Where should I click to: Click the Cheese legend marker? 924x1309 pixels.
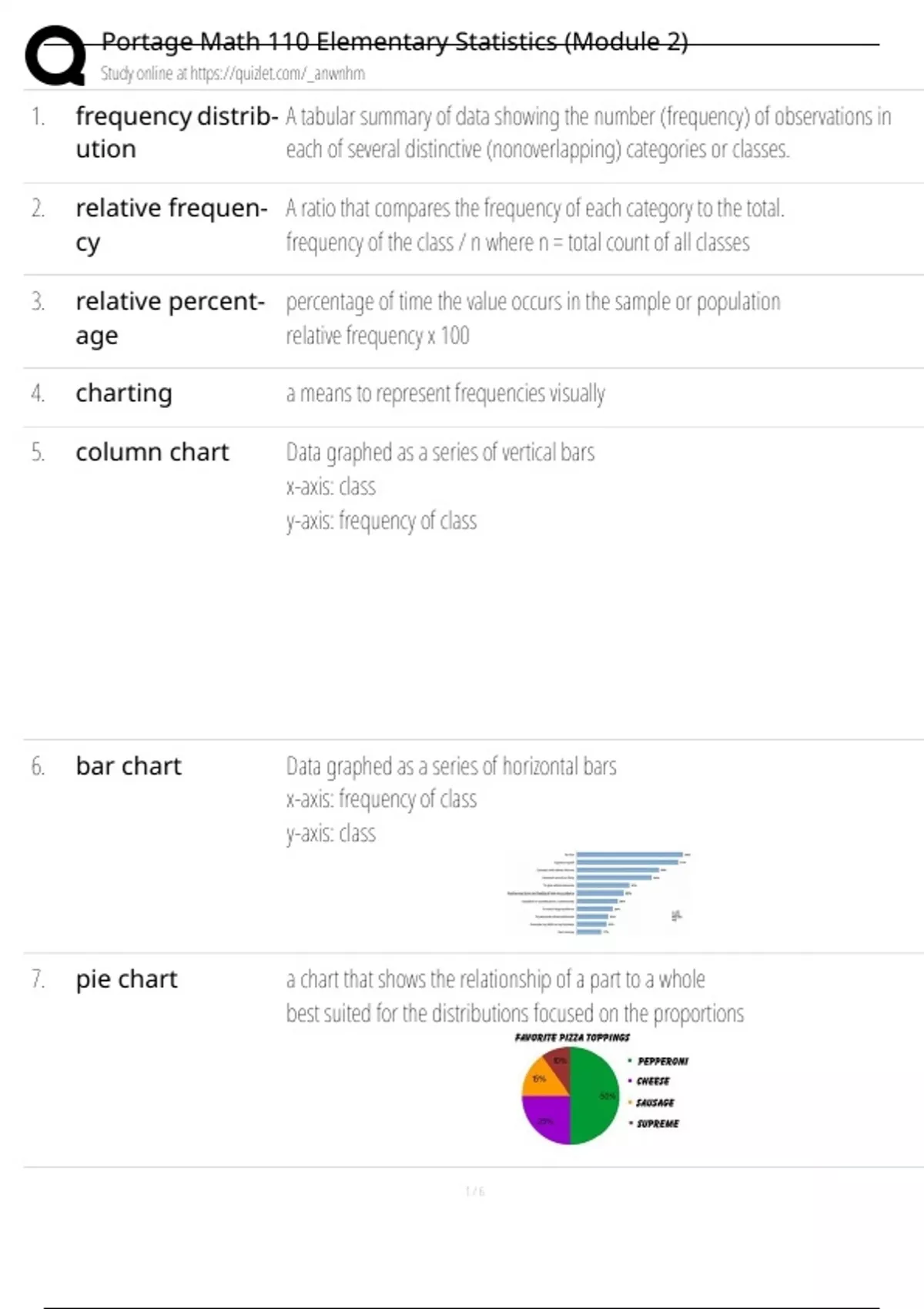click(631, 1081)
